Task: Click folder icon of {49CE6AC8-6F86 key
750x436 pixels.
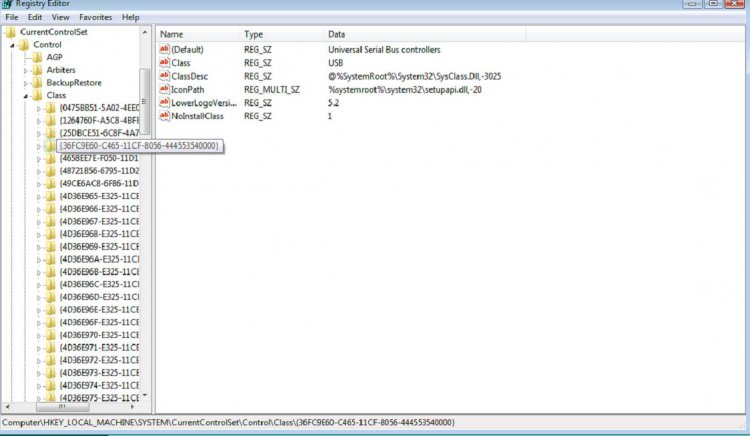Action: tap(51, 184)
